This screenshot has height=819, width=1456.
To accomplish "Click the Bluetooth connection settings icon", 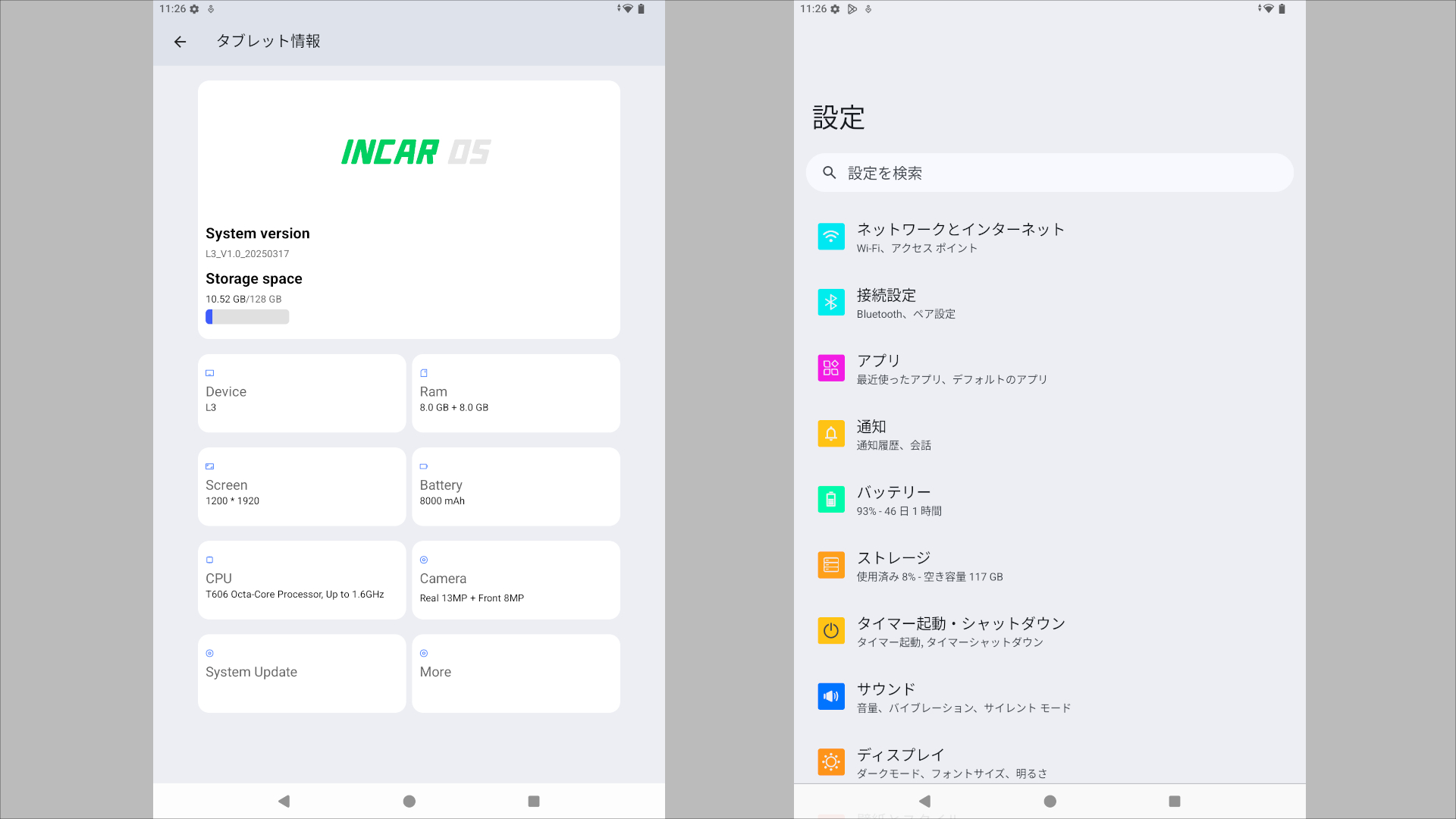I will [830, 303].
